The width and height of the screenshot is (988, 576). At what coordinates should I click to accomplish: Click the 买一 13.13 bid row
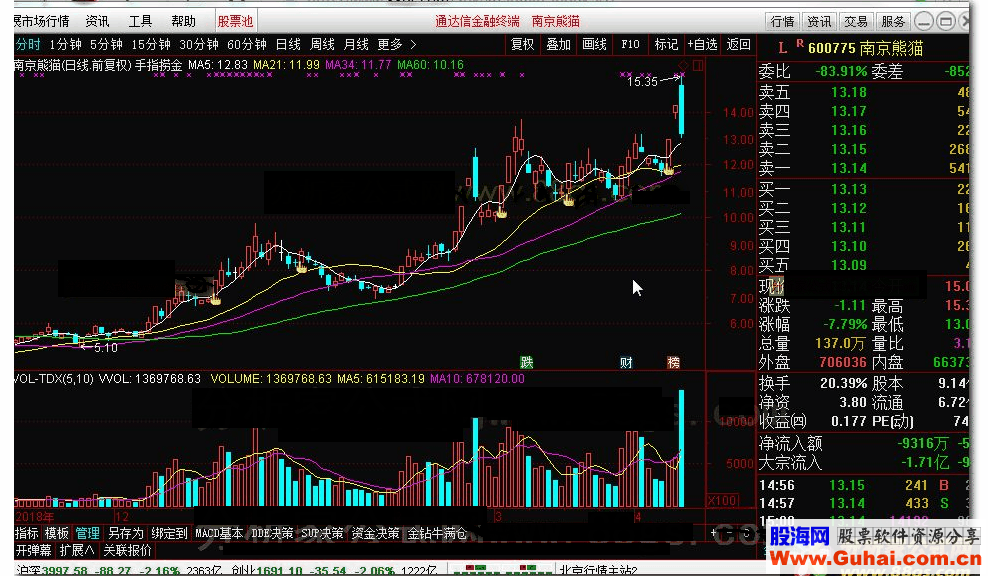coord(863,189)
